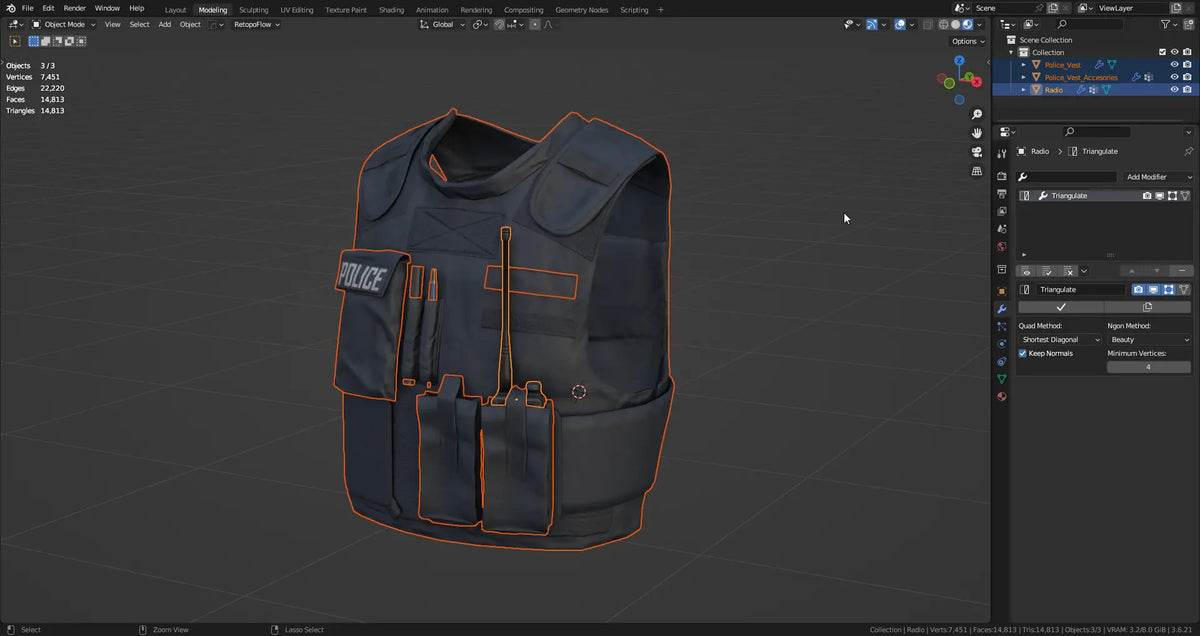
Task: Open the Physics properties tab icon
Action: tap(1002, 344)
